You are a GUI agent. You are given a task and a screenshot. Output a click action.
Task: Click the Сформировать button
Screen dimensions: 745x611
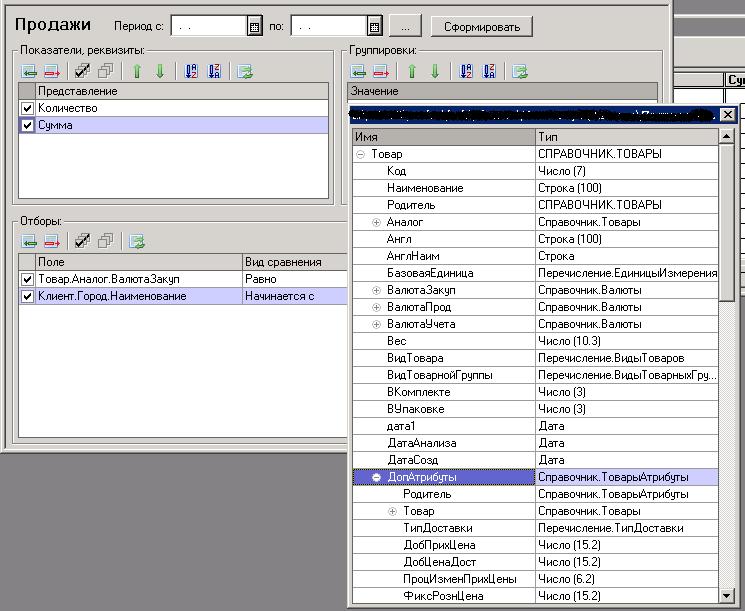481,26
